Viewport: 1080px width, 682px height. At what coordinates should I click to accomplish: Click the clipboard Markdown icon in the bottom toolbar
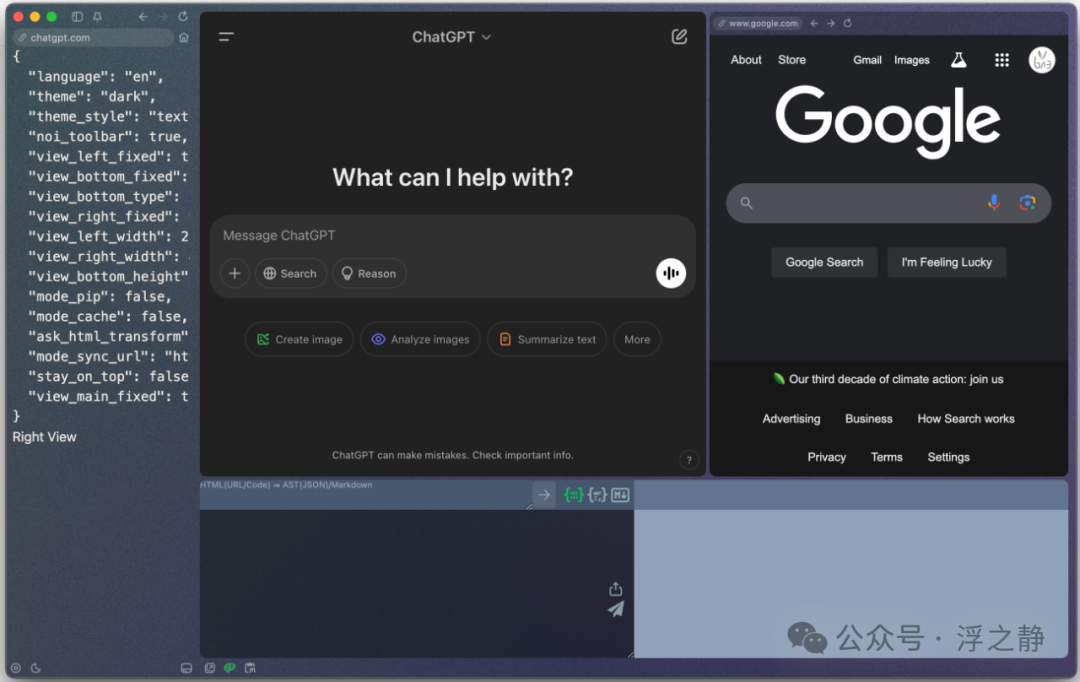(250, 668)
